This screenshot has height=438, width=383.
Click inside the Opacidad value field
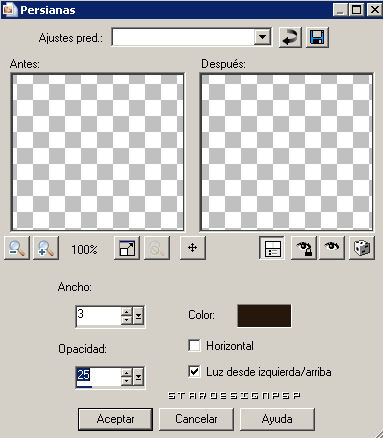[x=98, y=377]
